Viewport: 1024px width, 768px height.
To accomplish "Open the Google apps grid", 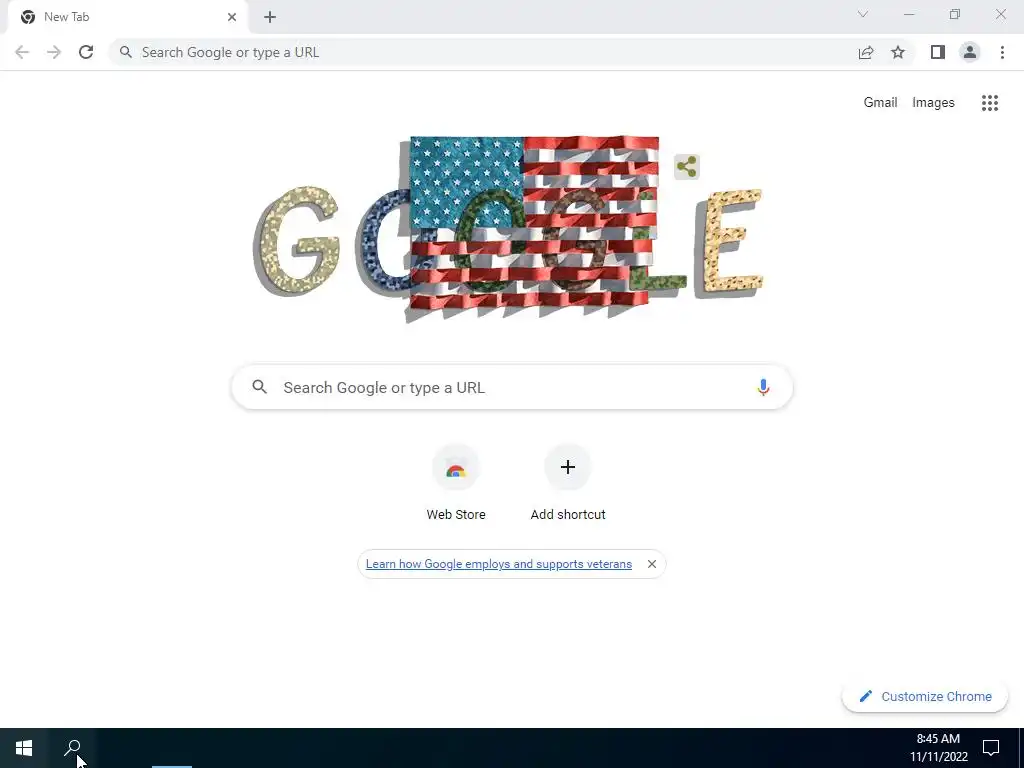I will pyautogui.click(x=990, y=103).
